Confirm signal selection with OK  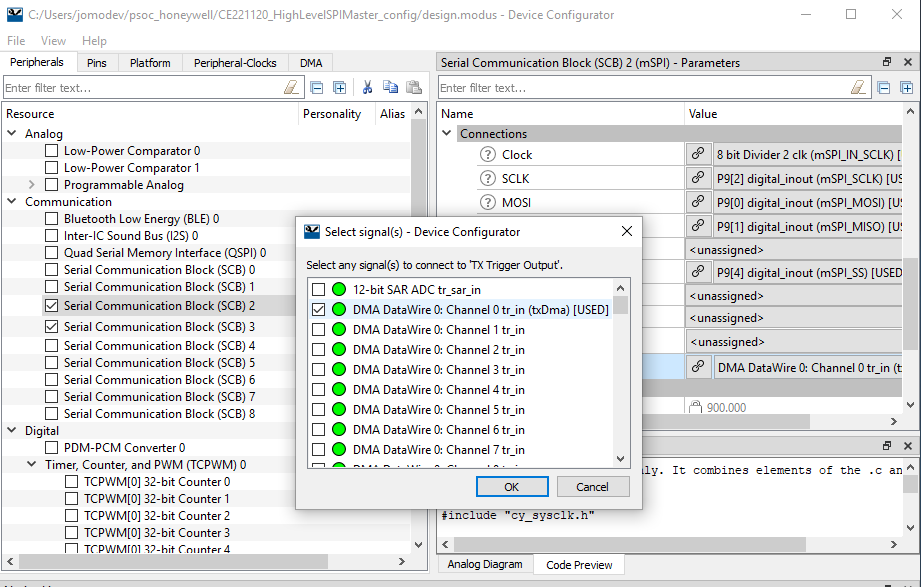pos(512,487)
